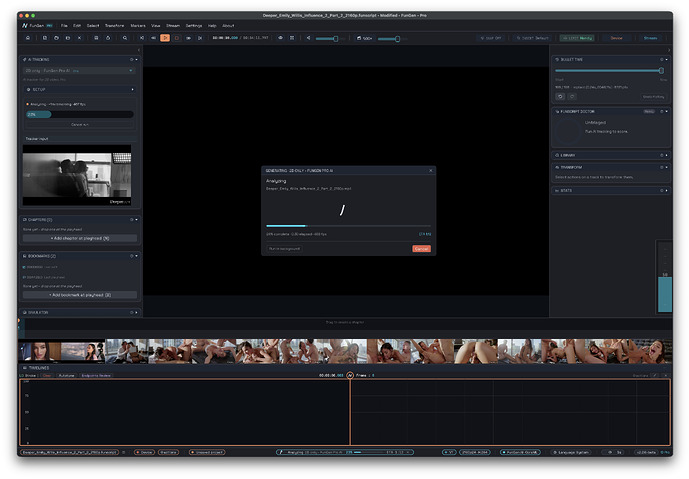The image size is (689, 479).
Task: Collapse the Transform panel
Action: [667, 167]
